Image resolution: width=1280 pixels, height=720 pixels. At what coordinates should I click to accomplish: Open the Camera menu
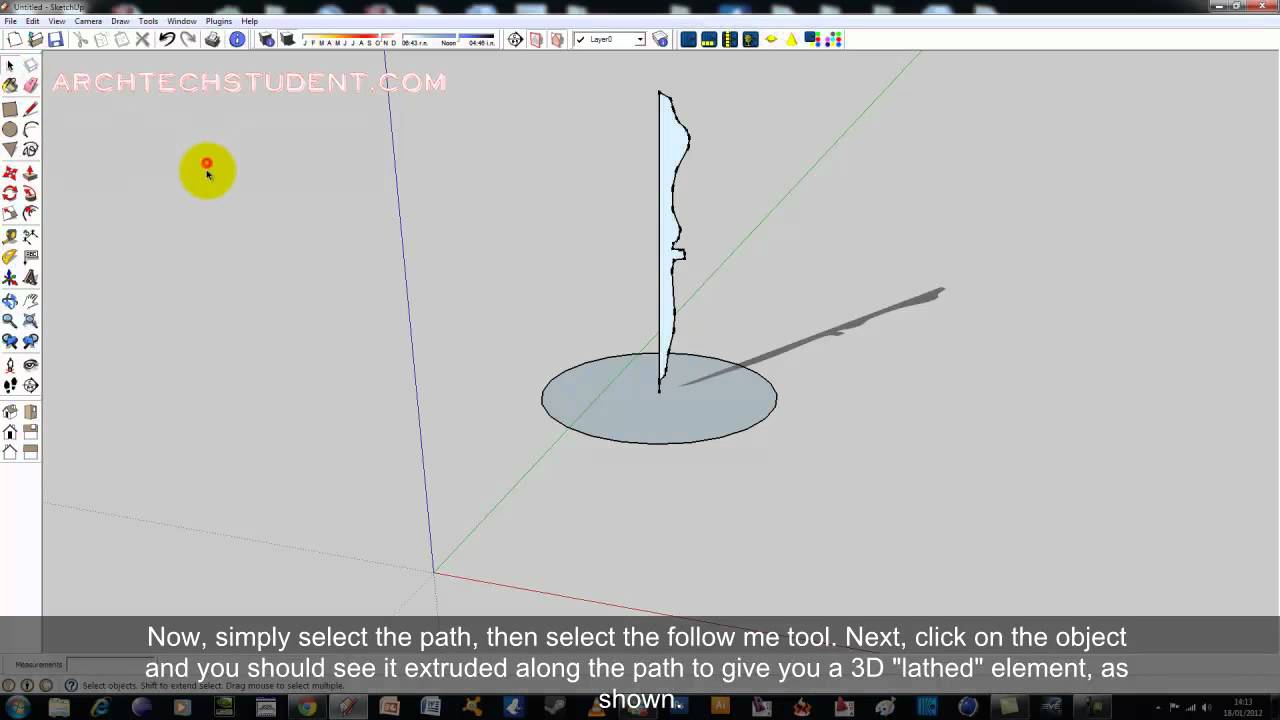88,21
